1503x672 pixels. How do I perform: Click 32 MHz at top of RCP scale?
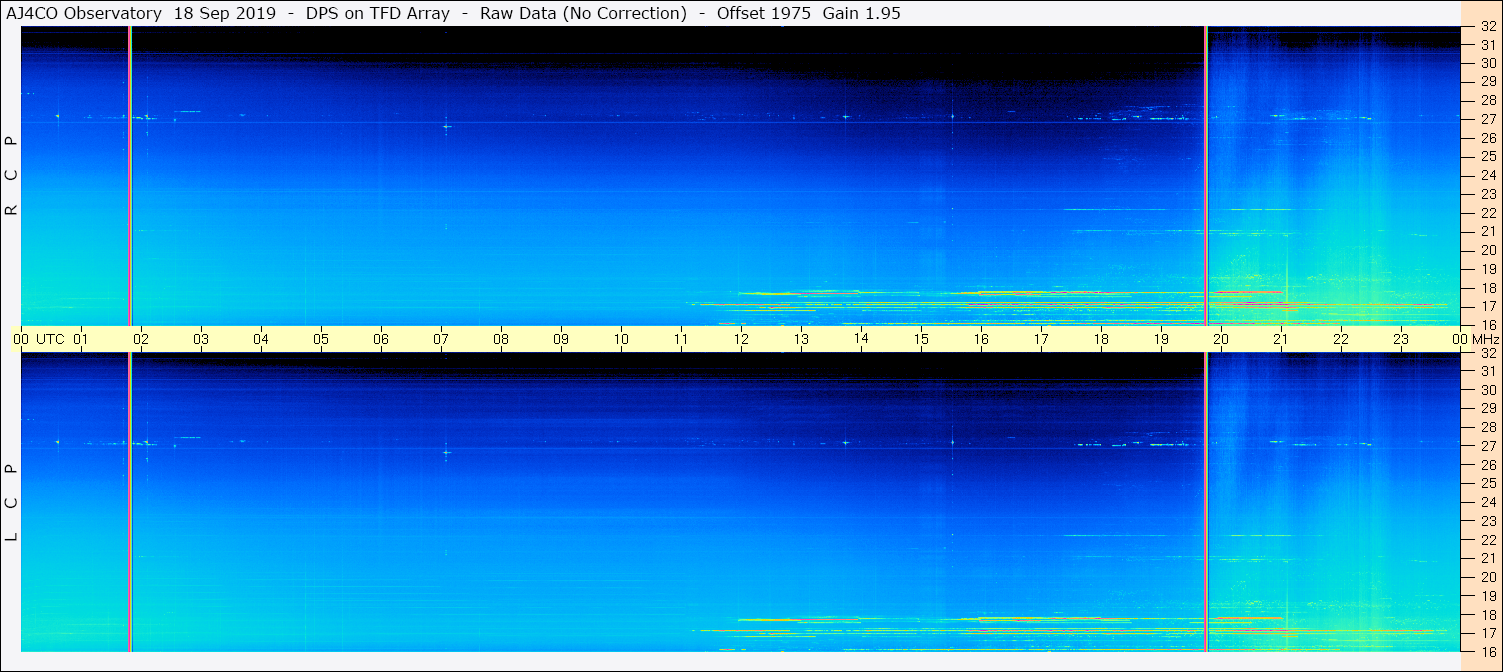click(x=1487, y=27)
